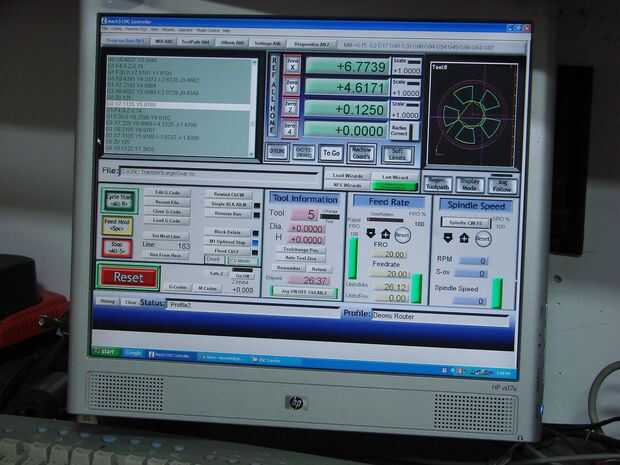
Task: Run the Last Wizard
Action: pyautogui.click(x=395, y=177)
